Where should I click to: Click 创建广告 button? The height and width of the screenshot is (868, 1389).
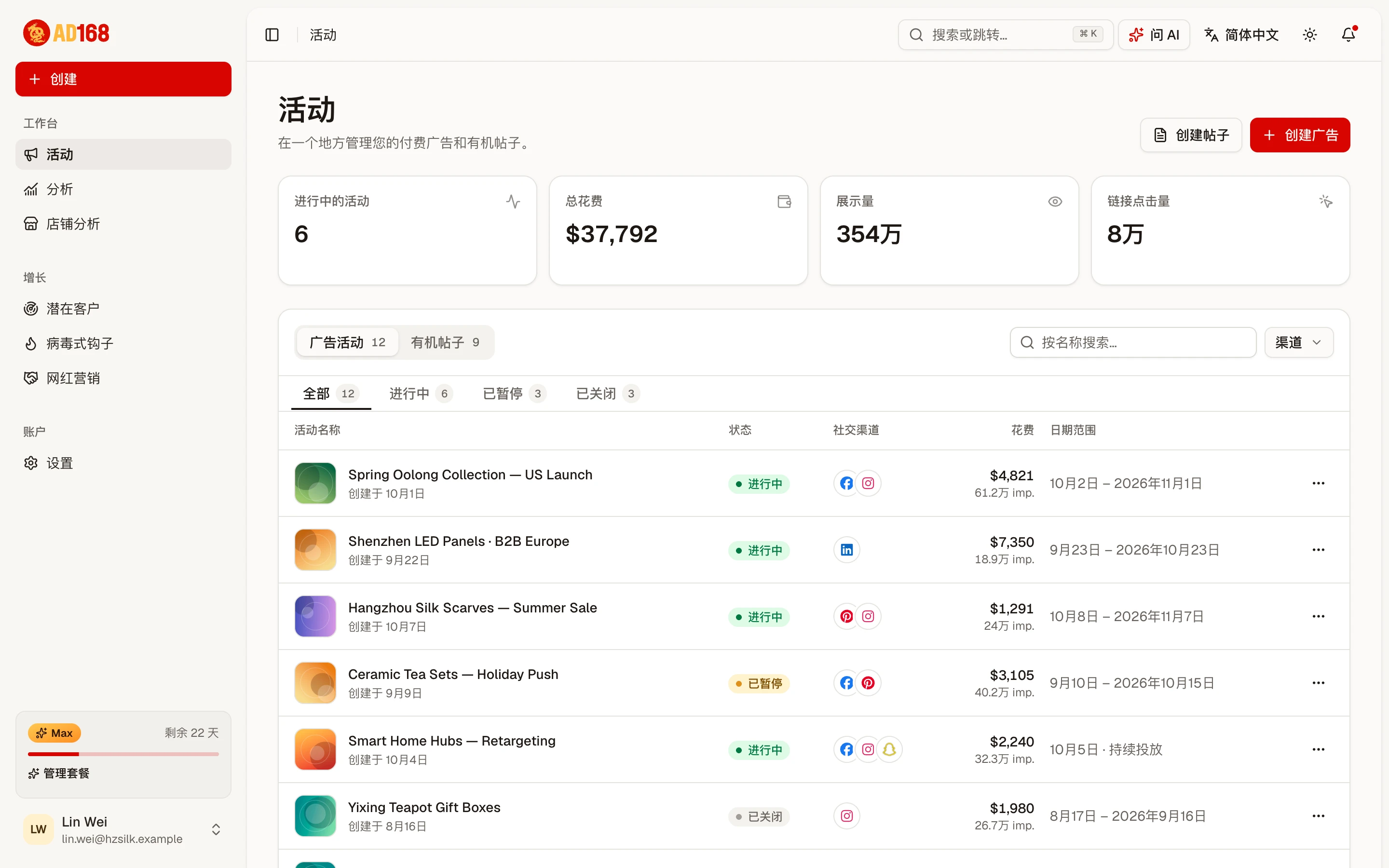click(1300, 135)
